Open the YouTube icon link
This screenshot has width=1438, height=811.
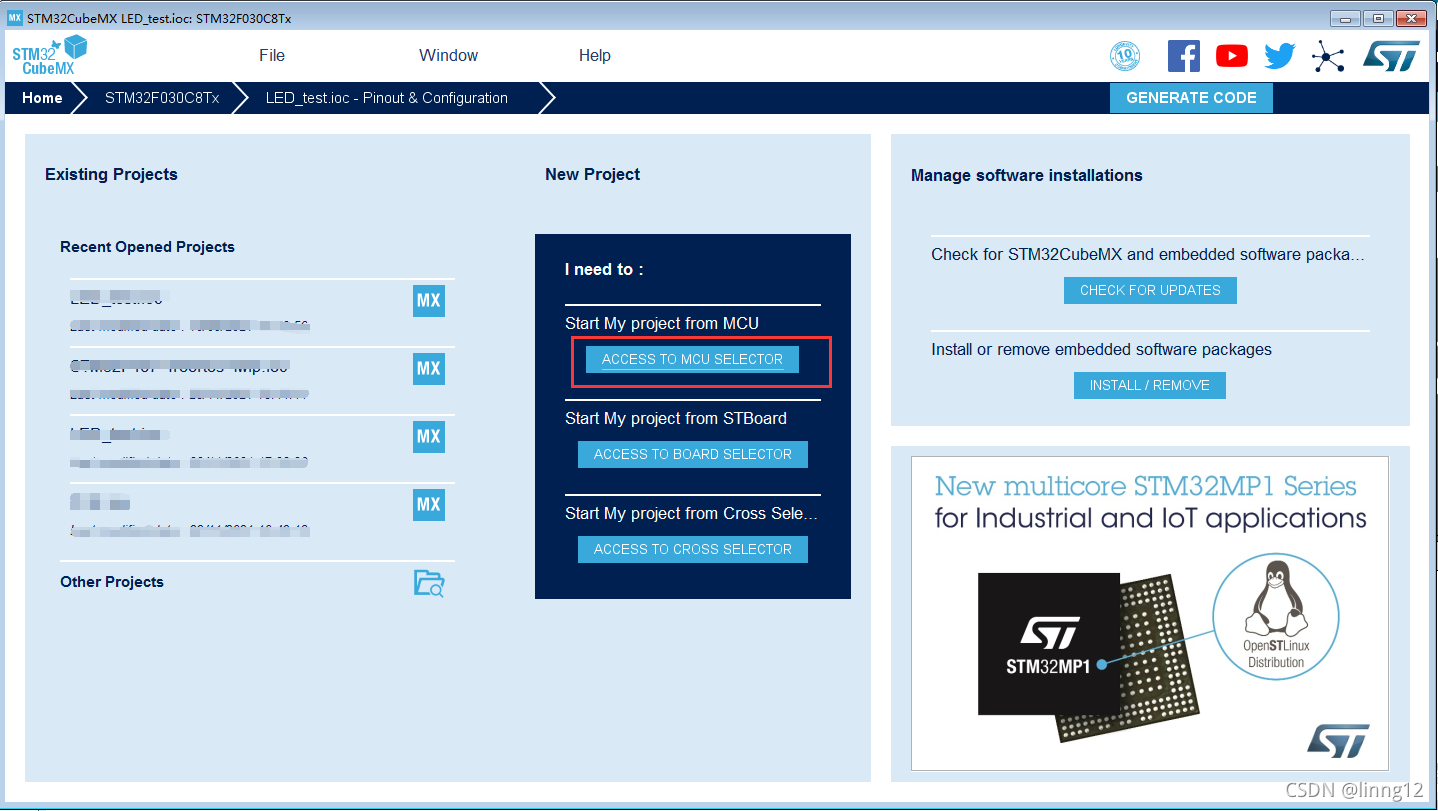[x=1231, y=56]
